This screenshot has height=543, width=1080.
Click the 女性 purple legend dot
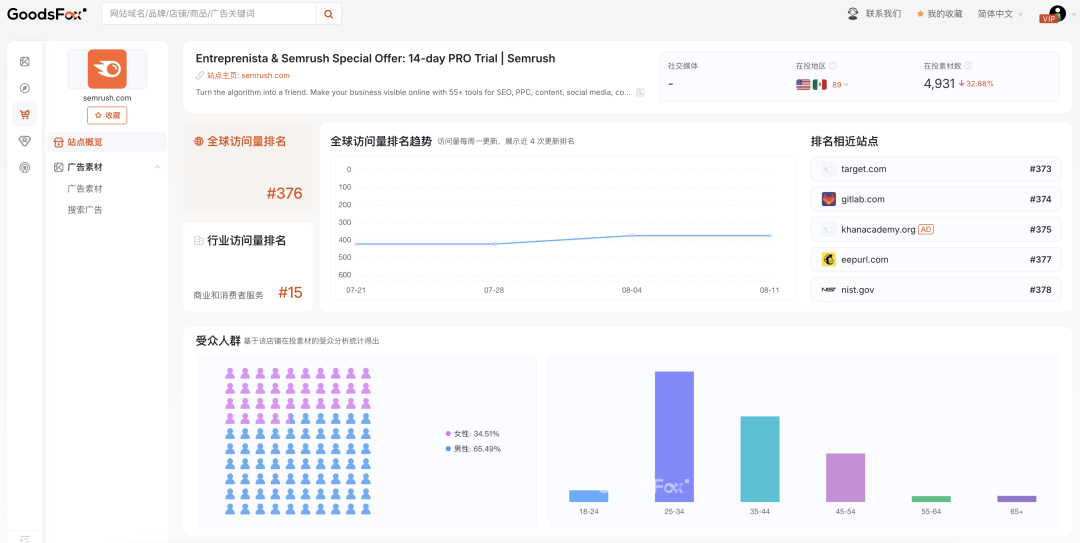pyautogui.click(x=448, y=434)
